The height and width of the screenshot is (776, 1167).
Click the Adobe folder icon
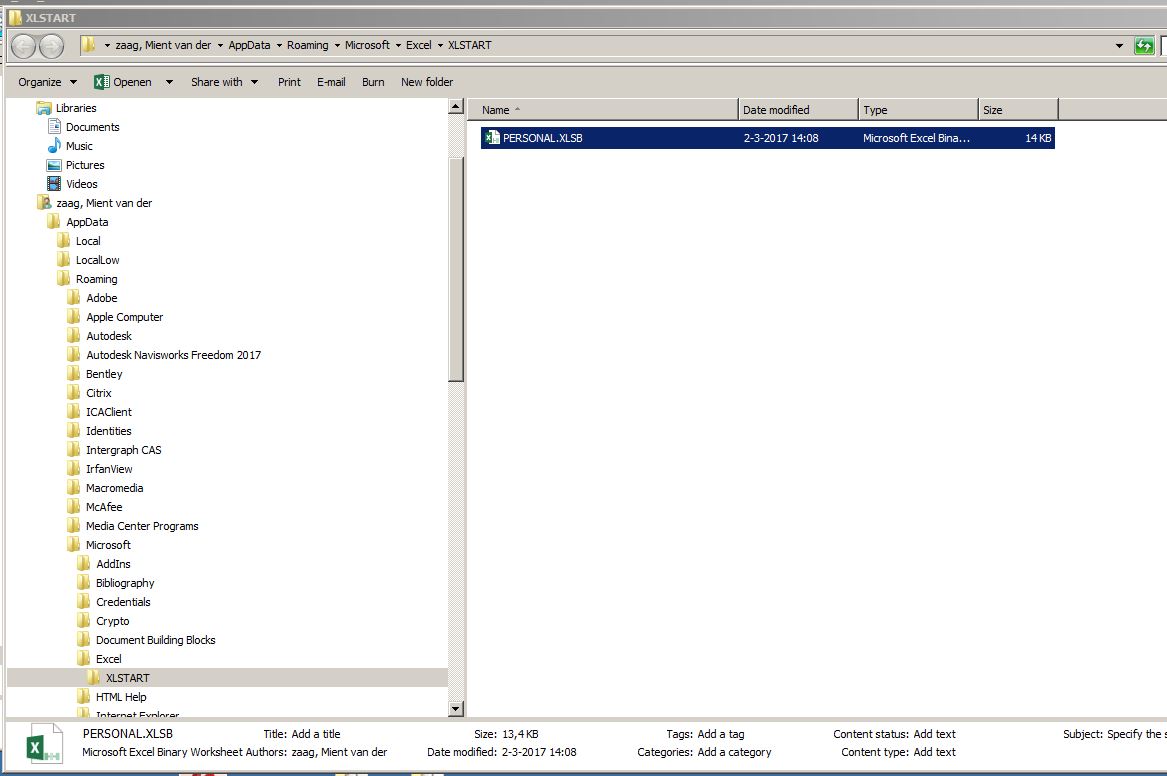(x=74, y=298)
